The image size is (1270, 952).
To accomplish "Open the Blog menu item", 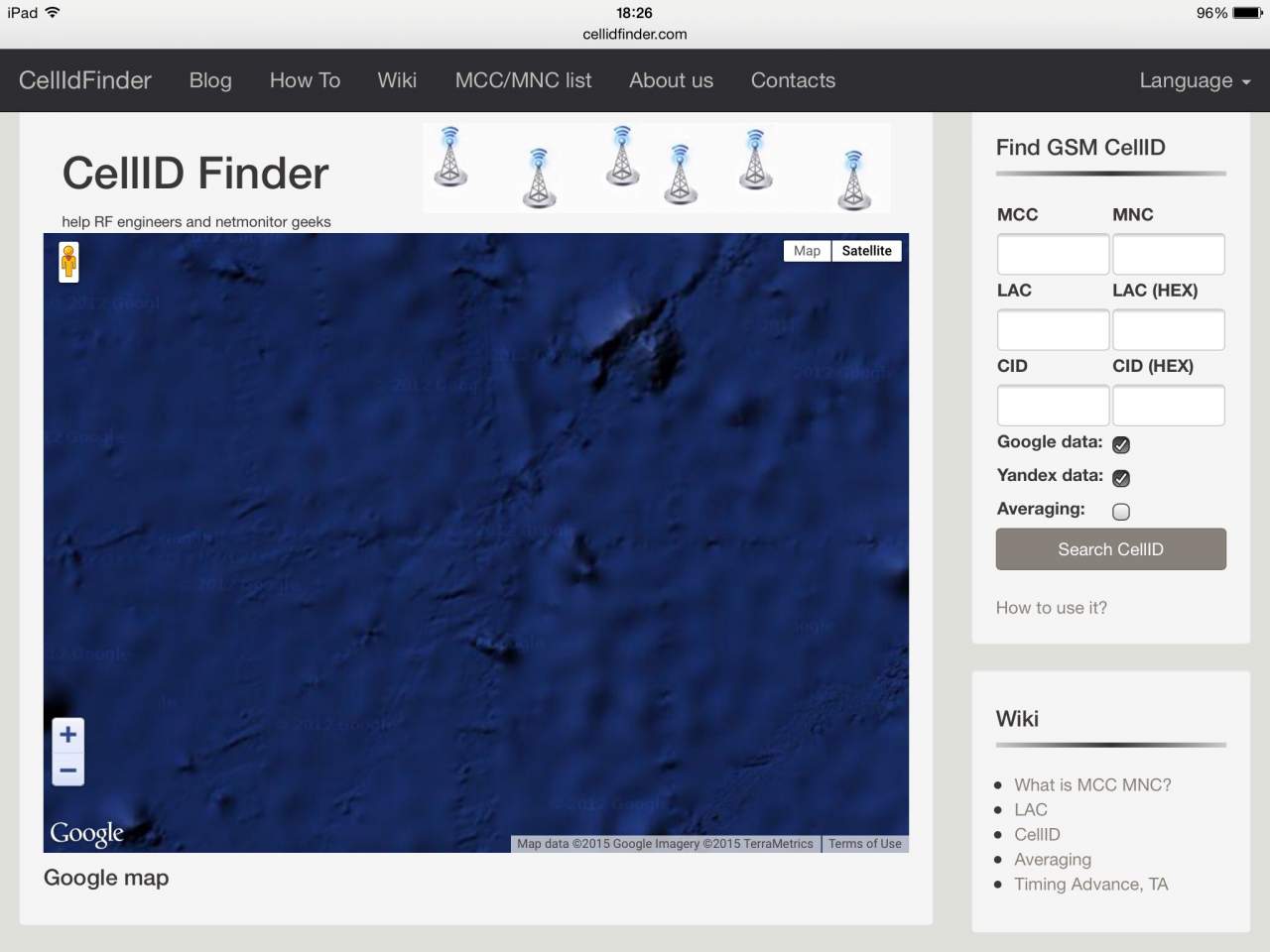I will click(x=210, y=80).
